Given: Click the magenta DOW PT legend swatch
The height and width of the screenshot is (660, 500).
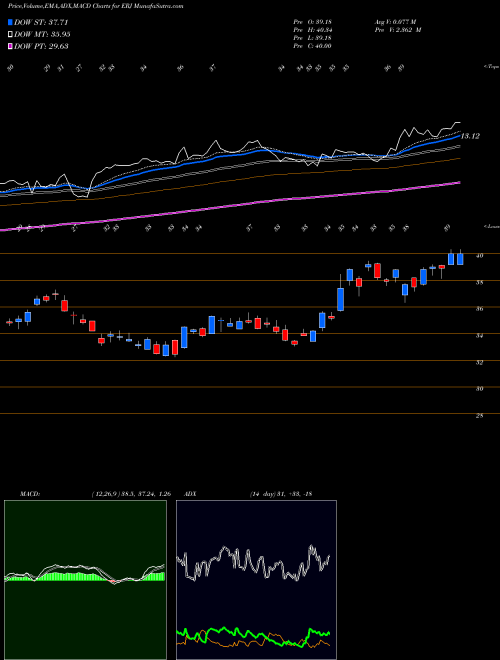Looking at the screenshot, I should tap(11, 46).
